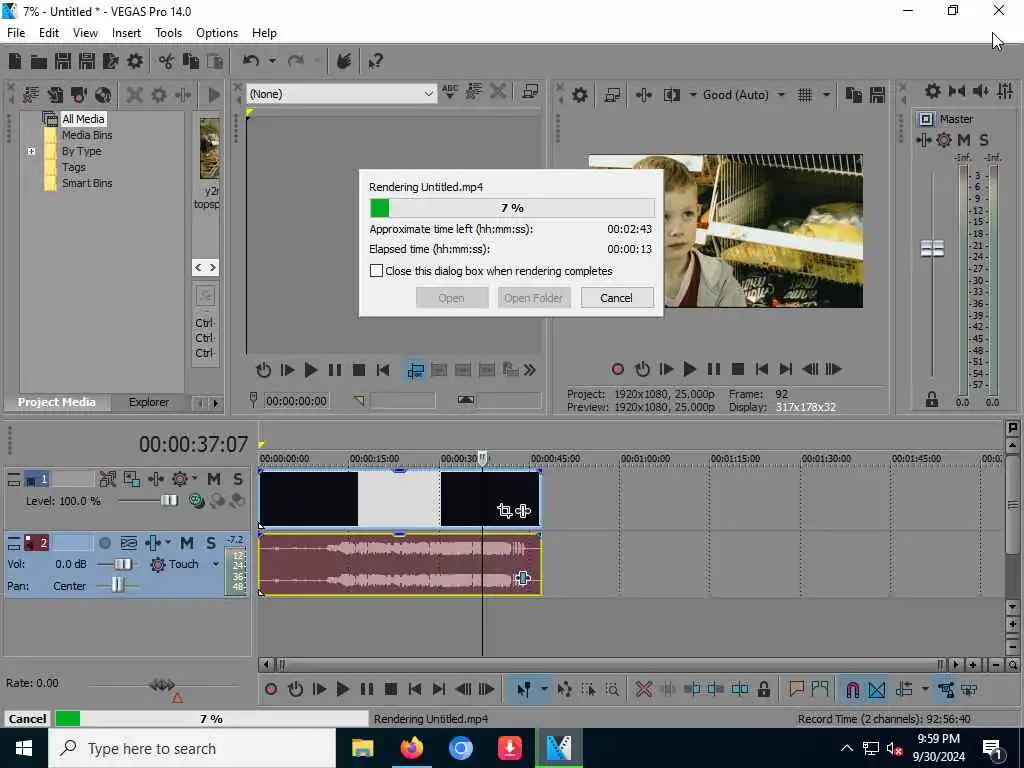Image resolution: width=1024 pixels, height=768 pixels.
Task: Toggle Master bus Mute M button
Action: [x=963, y=140]
